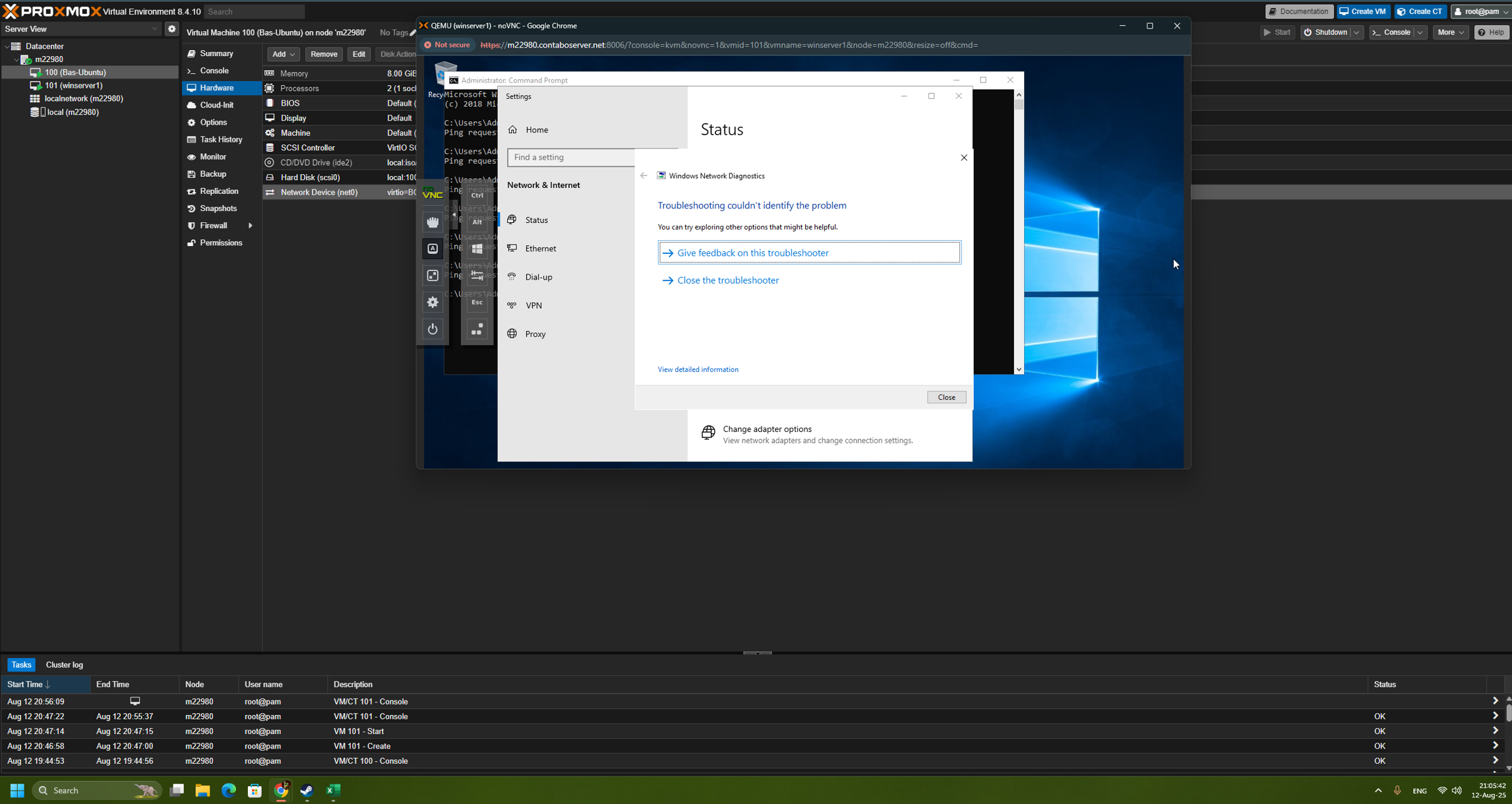This screenshot has height=804, width=1512.
Task: Select local (m22980) storage in tree
Action: point(73,112)
